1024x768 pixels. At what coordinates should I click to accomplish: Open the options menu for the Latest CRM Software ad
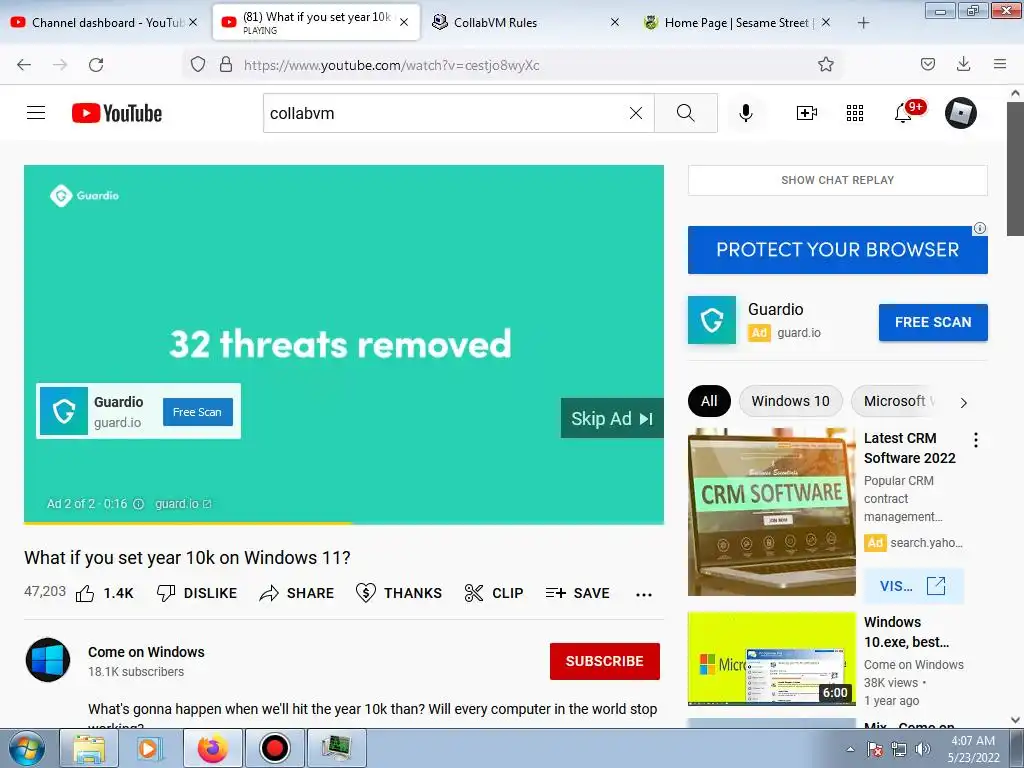(976, 440)
